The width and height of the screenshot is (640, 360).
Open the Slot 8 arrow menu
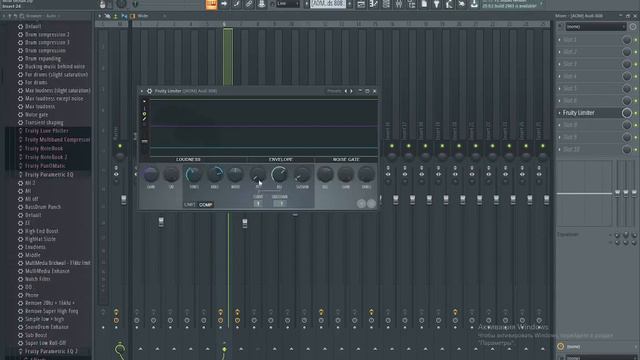click(559, 125)
